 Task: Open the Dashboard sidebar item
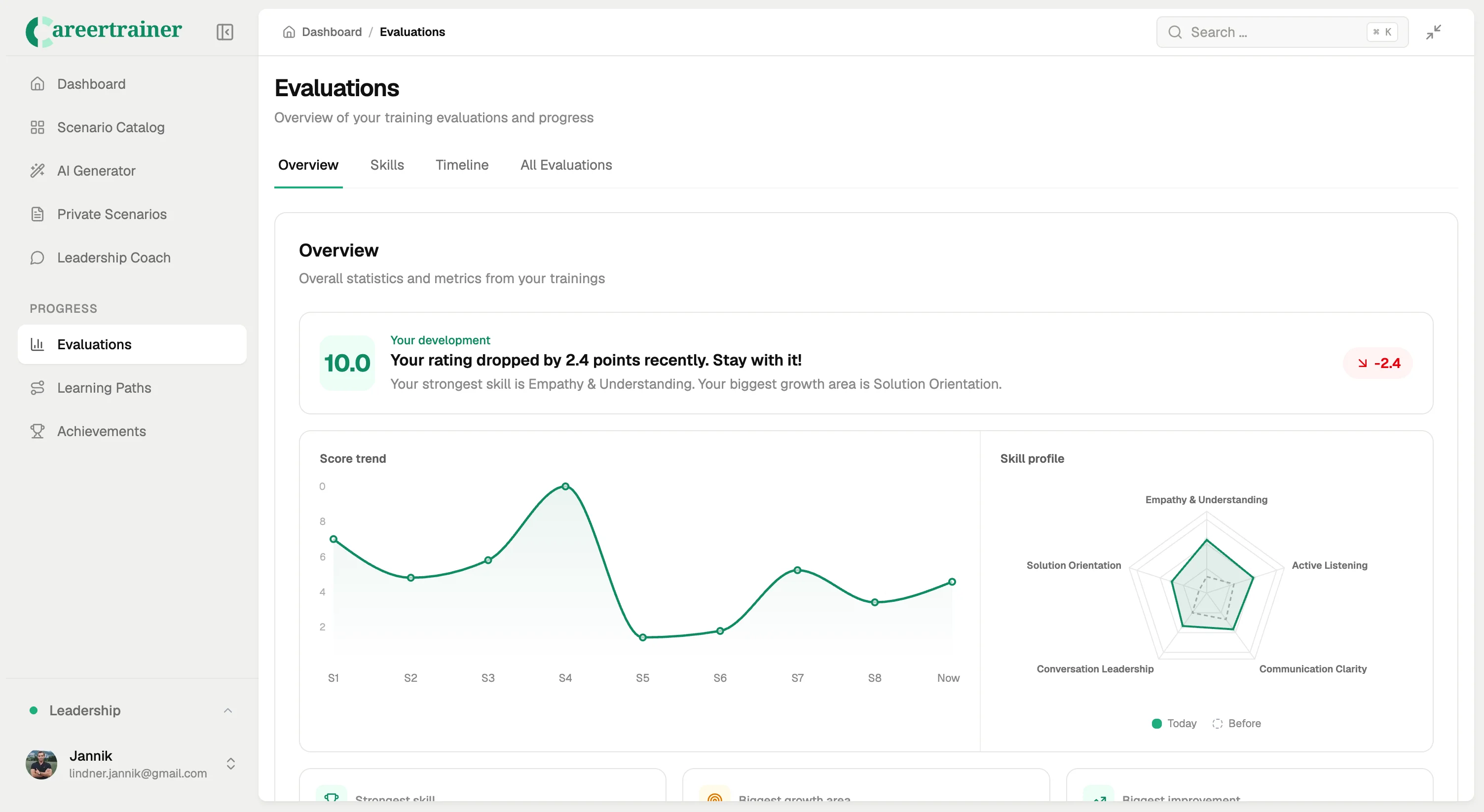pyautogui.click(x=132, y=84)
